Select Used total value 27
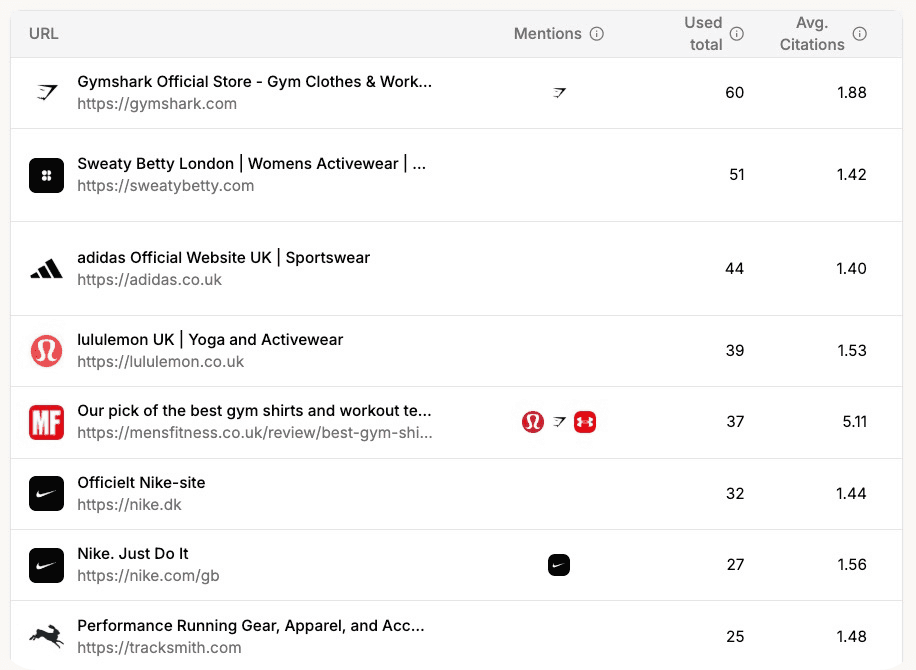The width and height of the screenshot is (916, 670). click(x=735, y=564)
